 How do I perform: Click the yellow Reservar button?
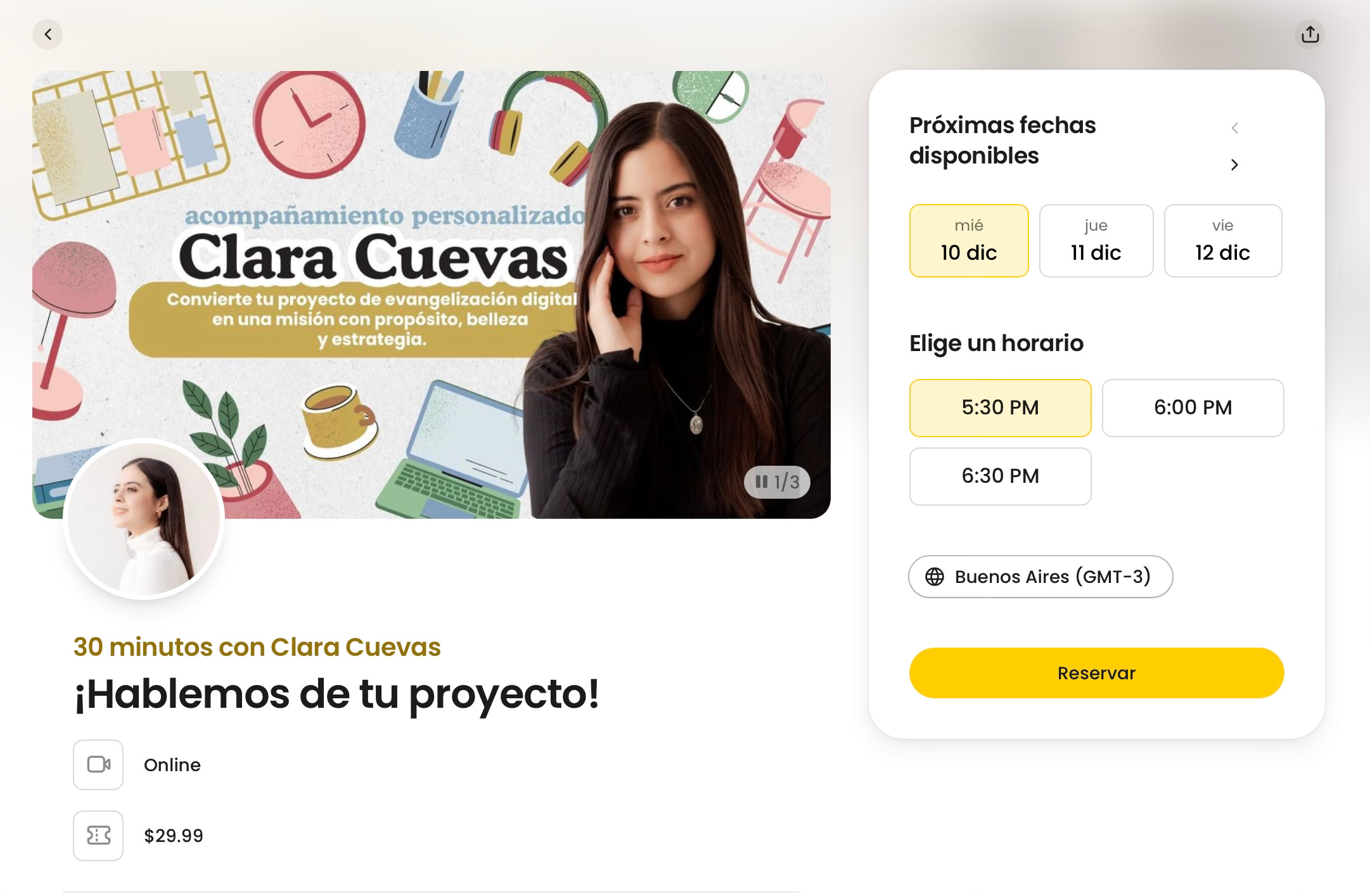(x=1097, y=673)
